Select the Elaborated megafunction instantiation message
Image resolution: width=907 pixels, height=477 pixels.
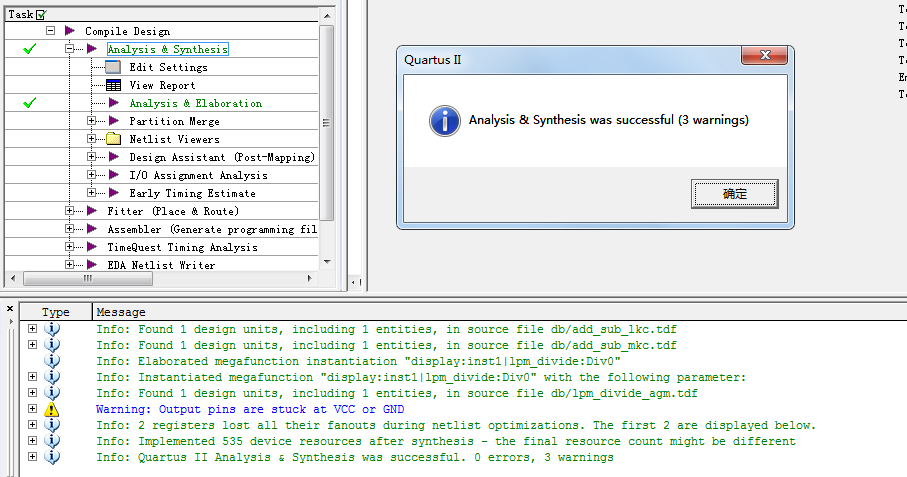[x=358, y=361]
